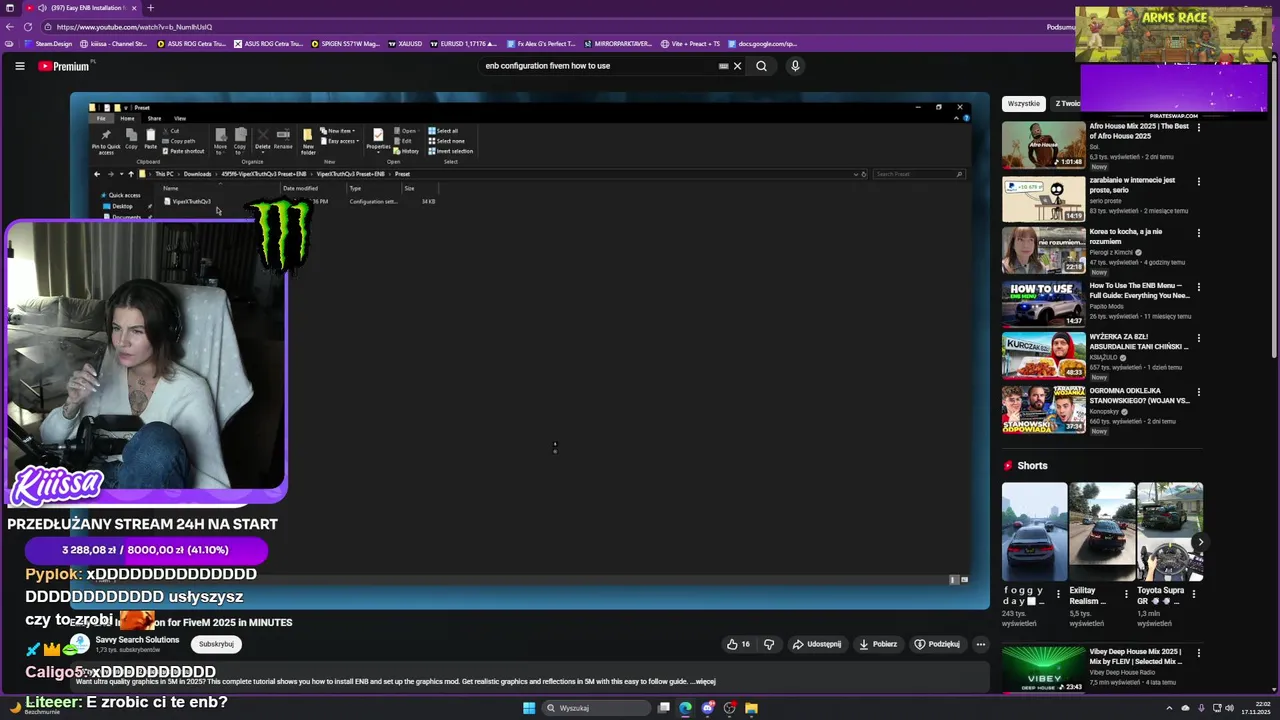This screenshot has height=720, width=1280.
Task: Click the YouTube search input field
Action: [598, 66]
